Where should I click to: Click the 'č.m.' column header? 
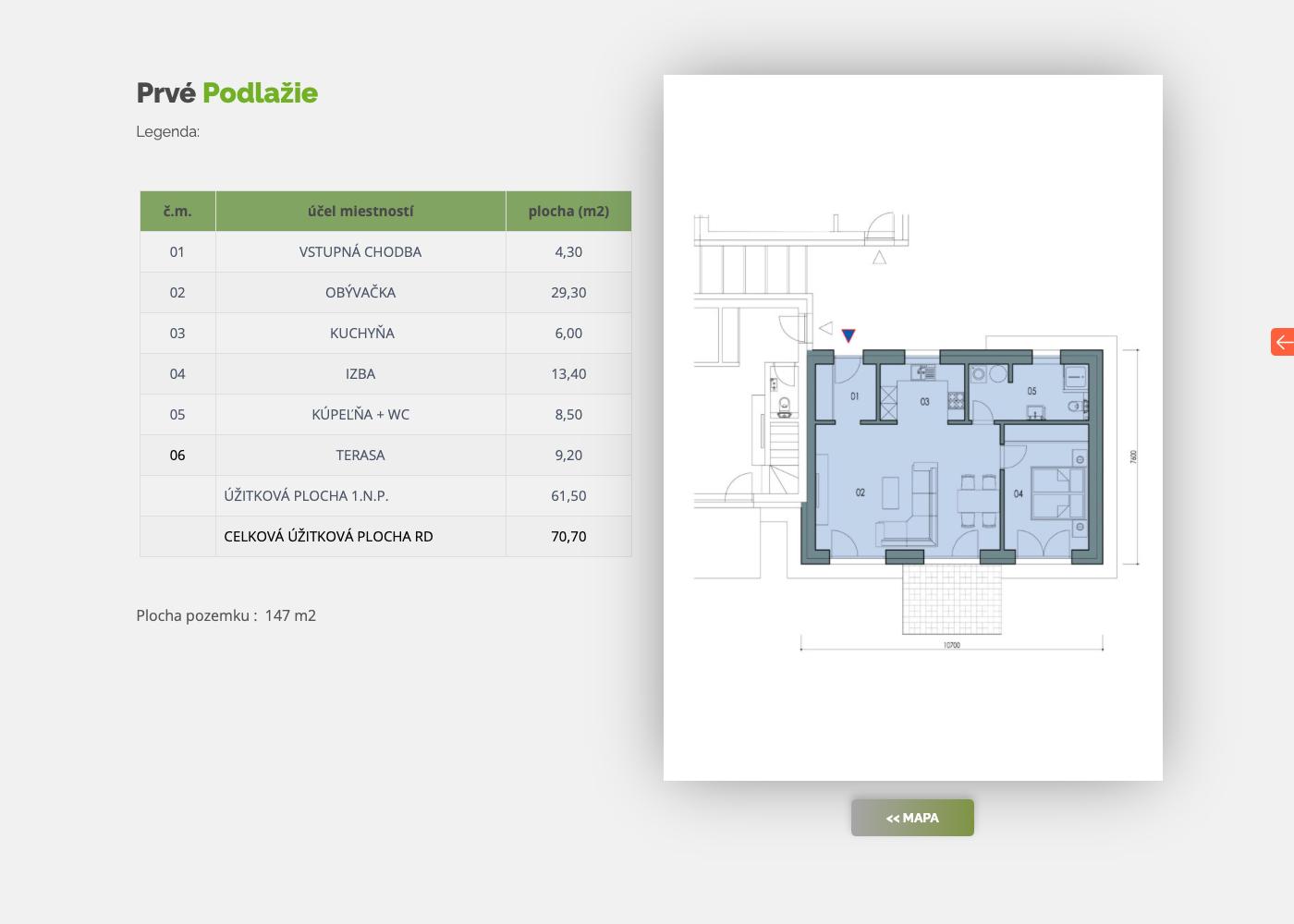pyautogui.click(x=177, y=211)
